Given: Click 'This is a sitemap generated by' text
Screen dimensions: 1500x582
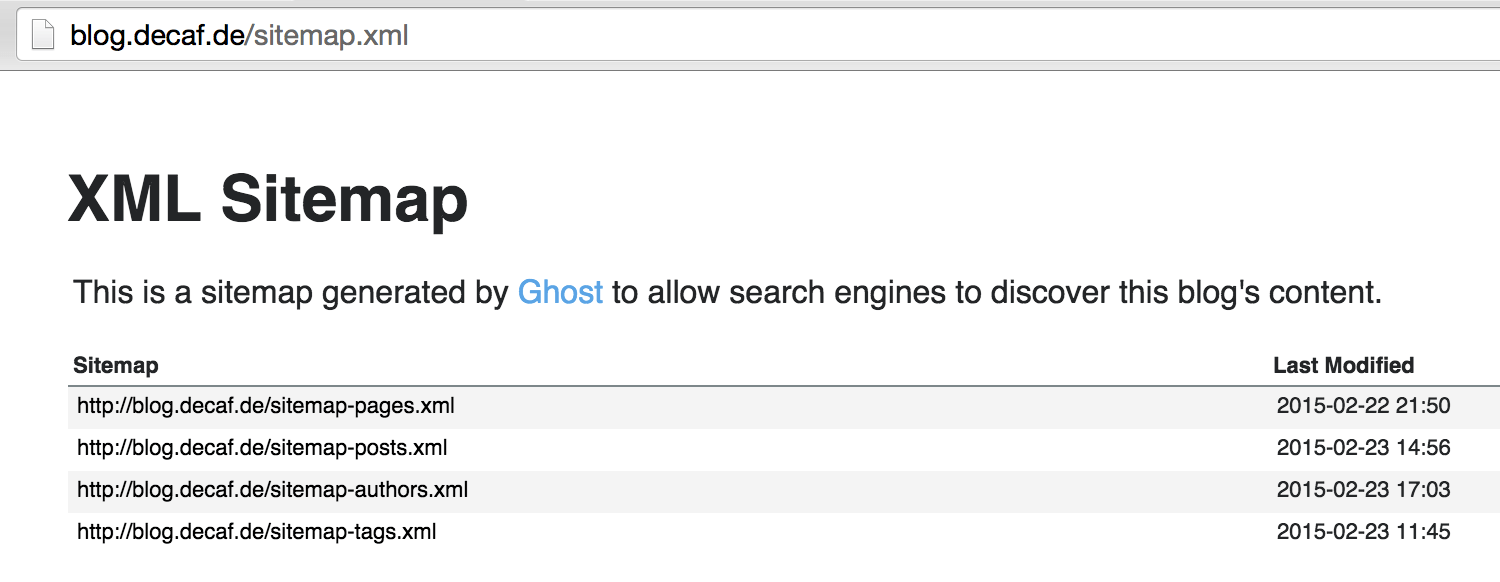Looking at the screenshot, I should [x=291, y=293].
